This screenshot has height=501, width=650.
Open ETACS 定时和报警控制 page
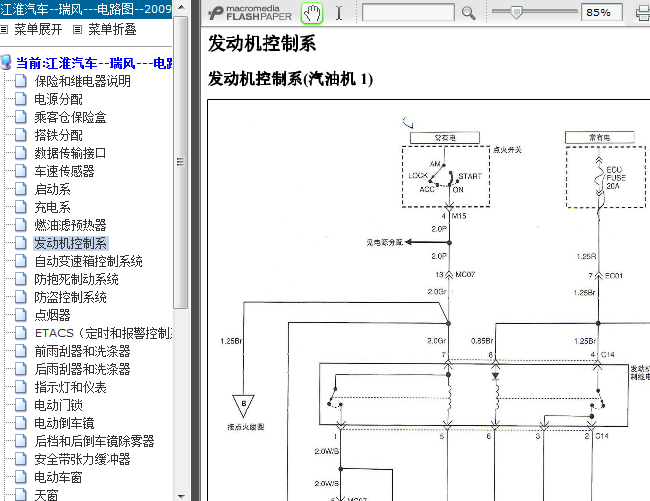click(104, 333)
